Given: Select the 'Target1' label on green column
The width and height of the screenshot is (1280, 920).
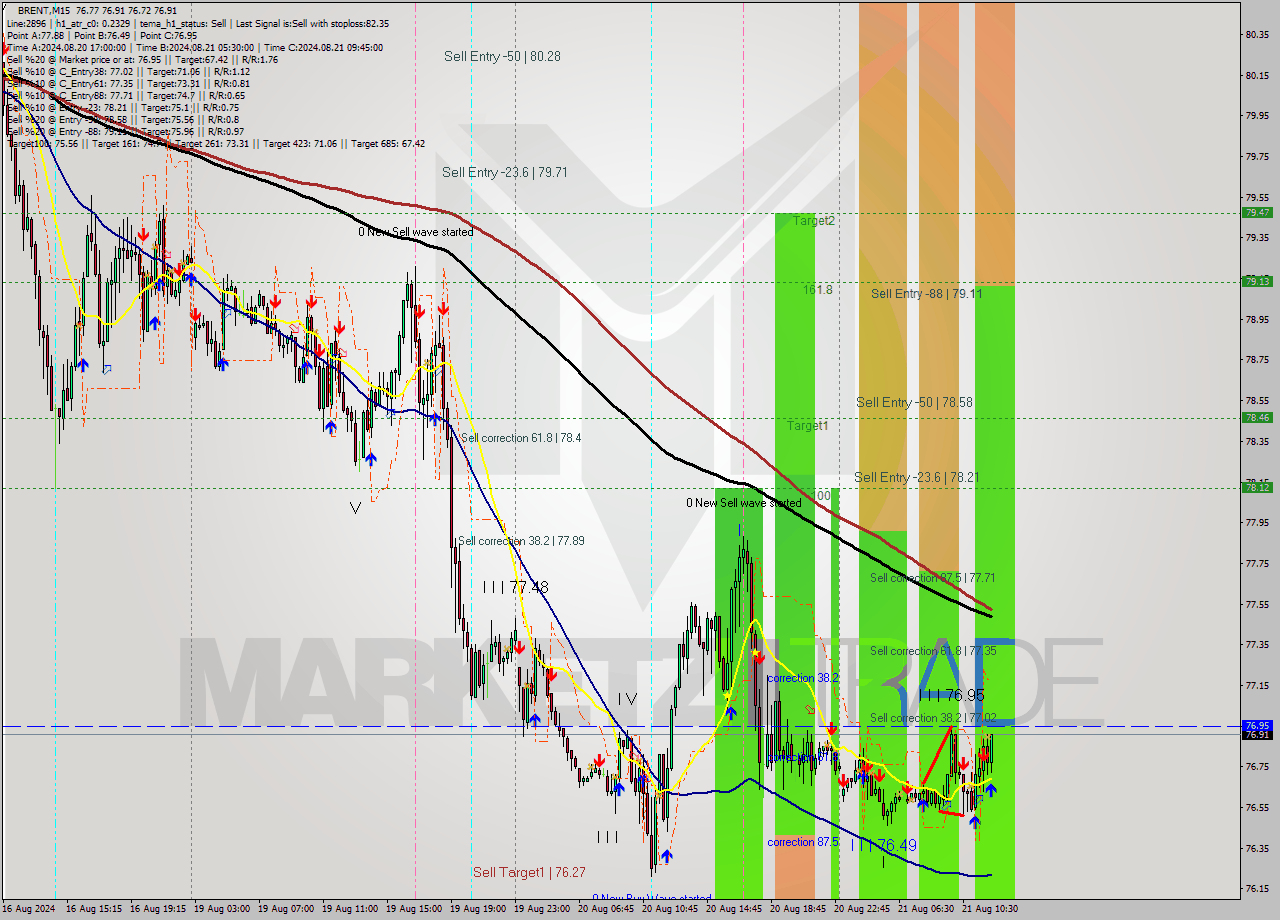Looking at the screenshot, I should (807, 426).
